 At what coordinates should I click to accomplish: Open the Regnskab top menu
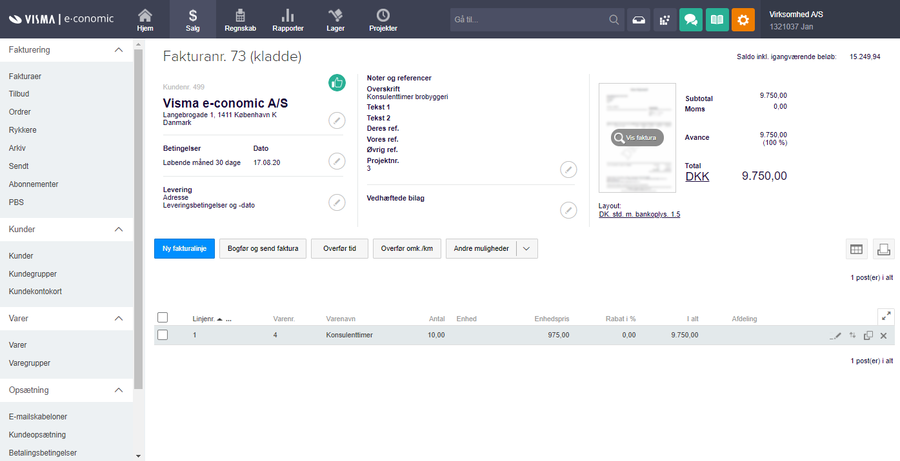[x=240, y=19]
